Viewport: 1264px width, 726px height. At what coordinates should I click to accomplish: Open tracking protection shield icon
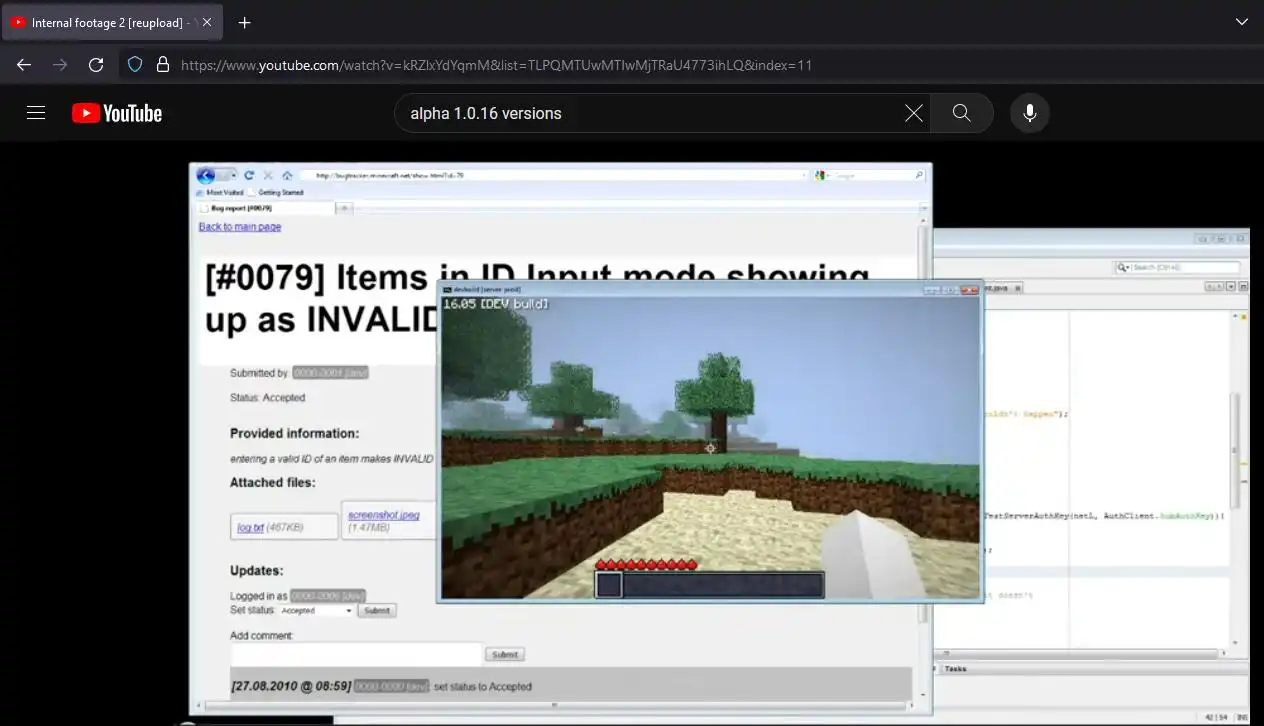(x=135, y=65)
